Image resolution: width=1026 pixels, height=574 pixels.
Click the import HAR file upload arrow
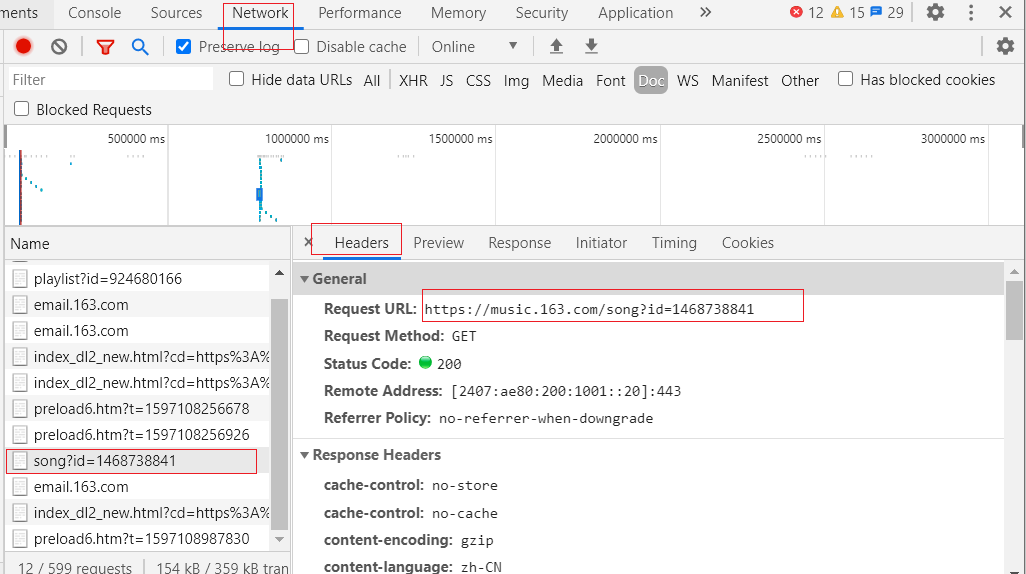[x=557, y=47]
